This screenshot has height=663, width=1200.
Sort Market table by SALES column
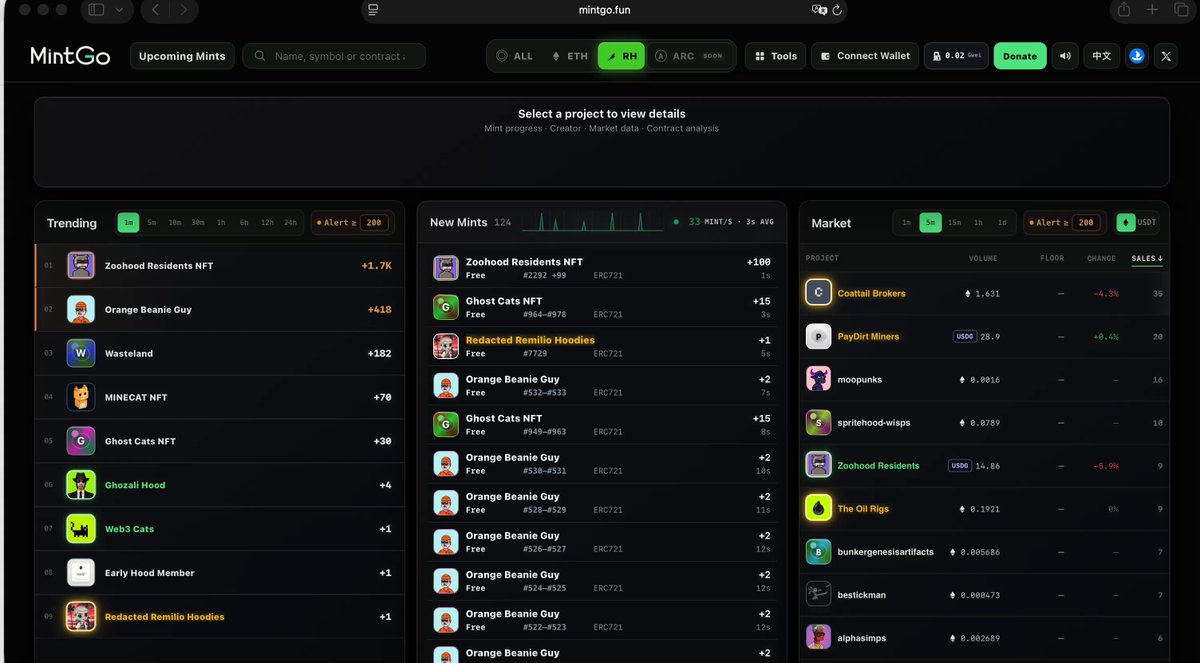point(1147,258)
